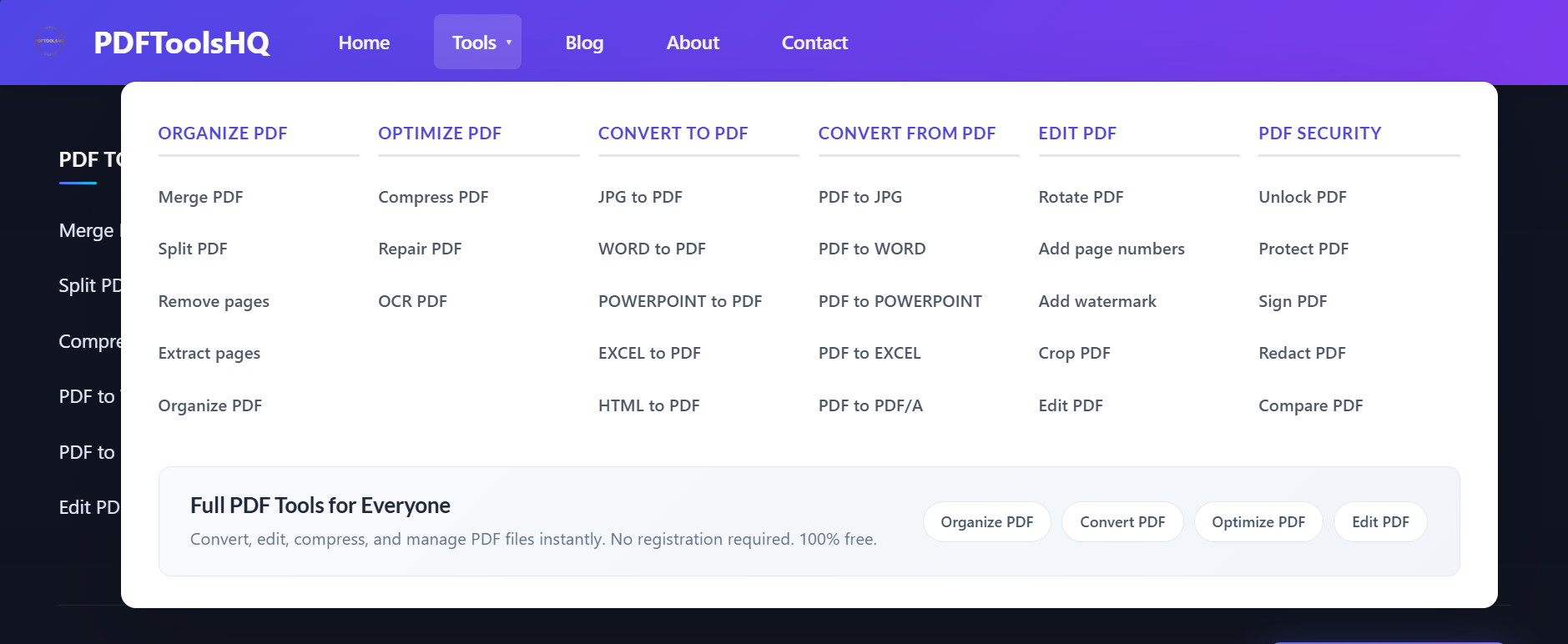The image size is (1568, 644).
Task: Select the Add page numbers tool
Action: coord(1112,249)
